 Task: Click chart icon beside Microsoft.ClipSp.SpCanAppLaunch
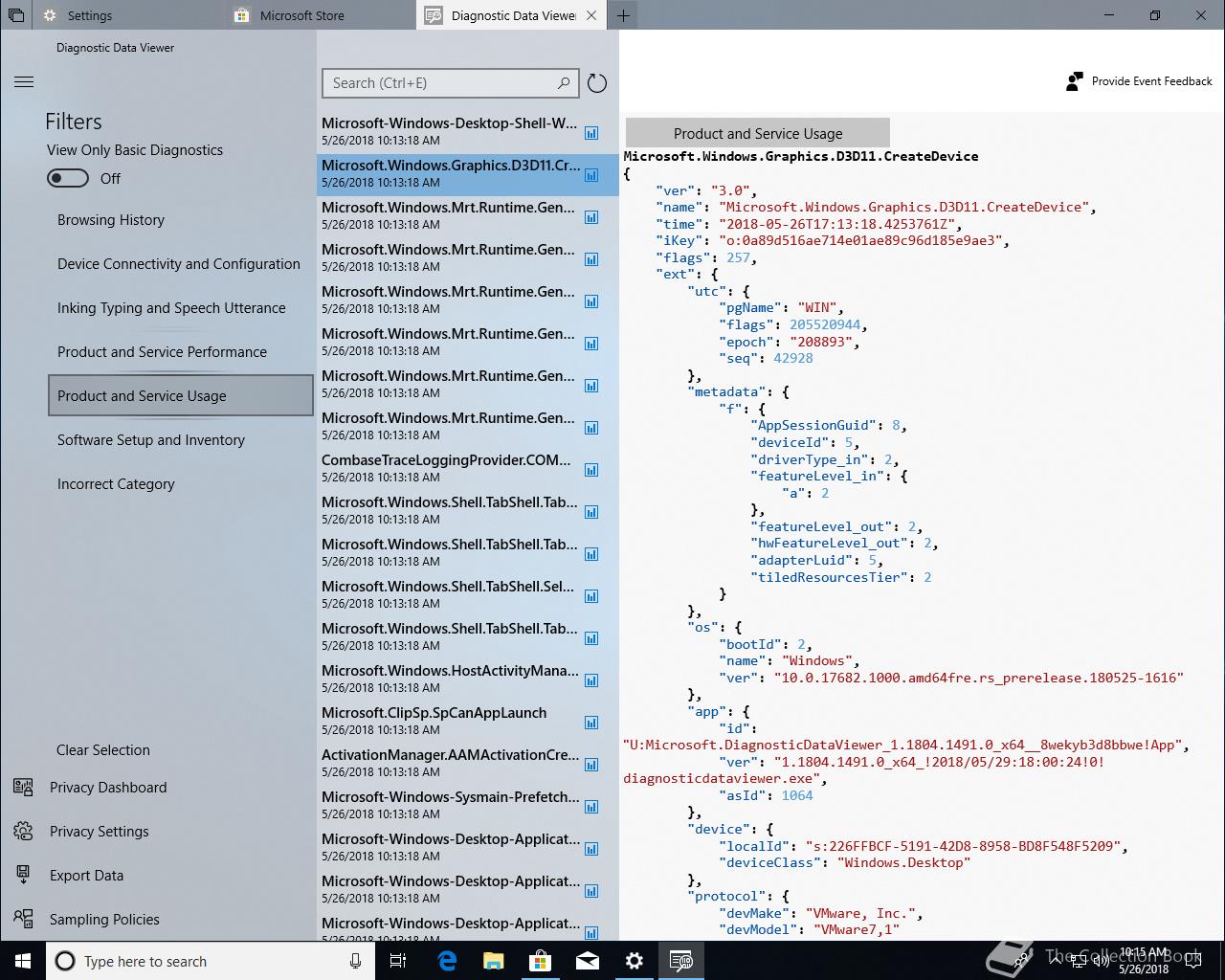(x=591, y=723)
